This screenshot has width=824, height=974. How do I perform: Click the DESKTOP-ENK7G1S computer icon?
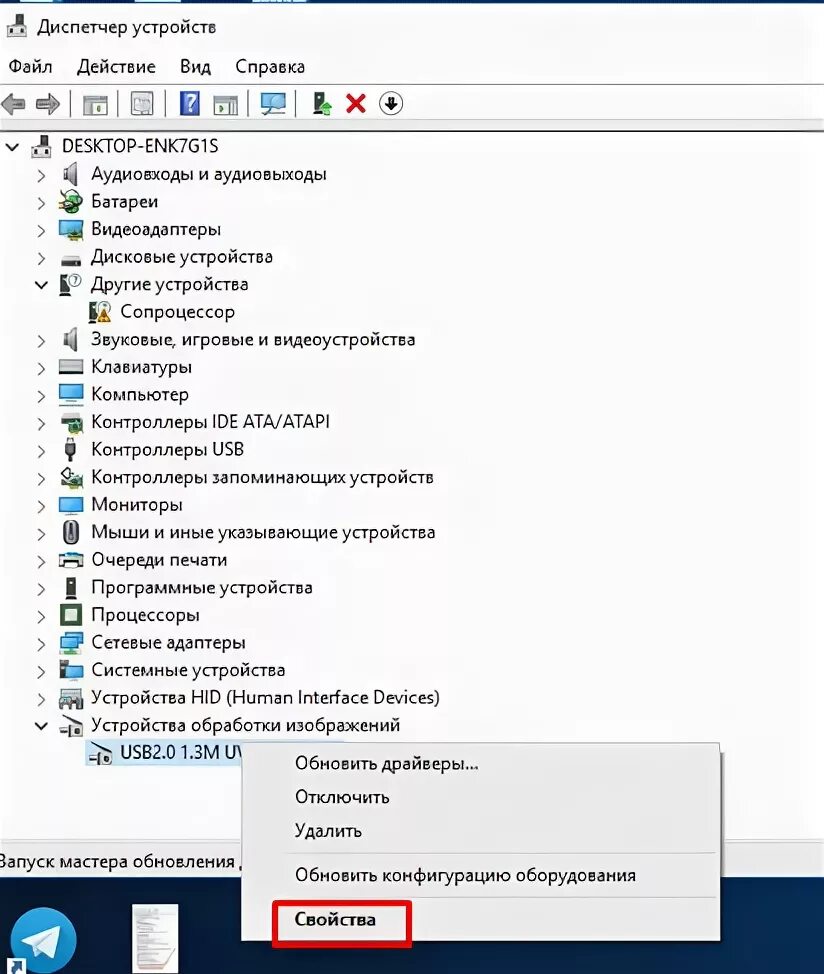[42, 147]
